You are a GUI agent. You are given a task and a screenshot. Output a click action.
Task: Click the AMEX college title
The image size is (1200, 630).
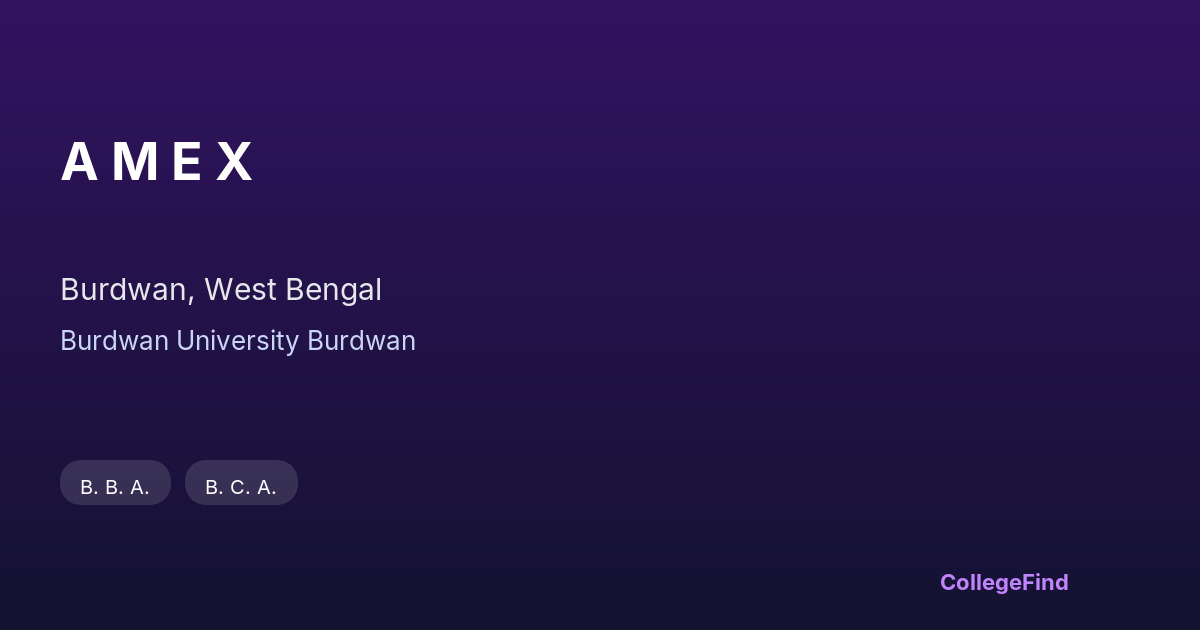tap(158, 162)
